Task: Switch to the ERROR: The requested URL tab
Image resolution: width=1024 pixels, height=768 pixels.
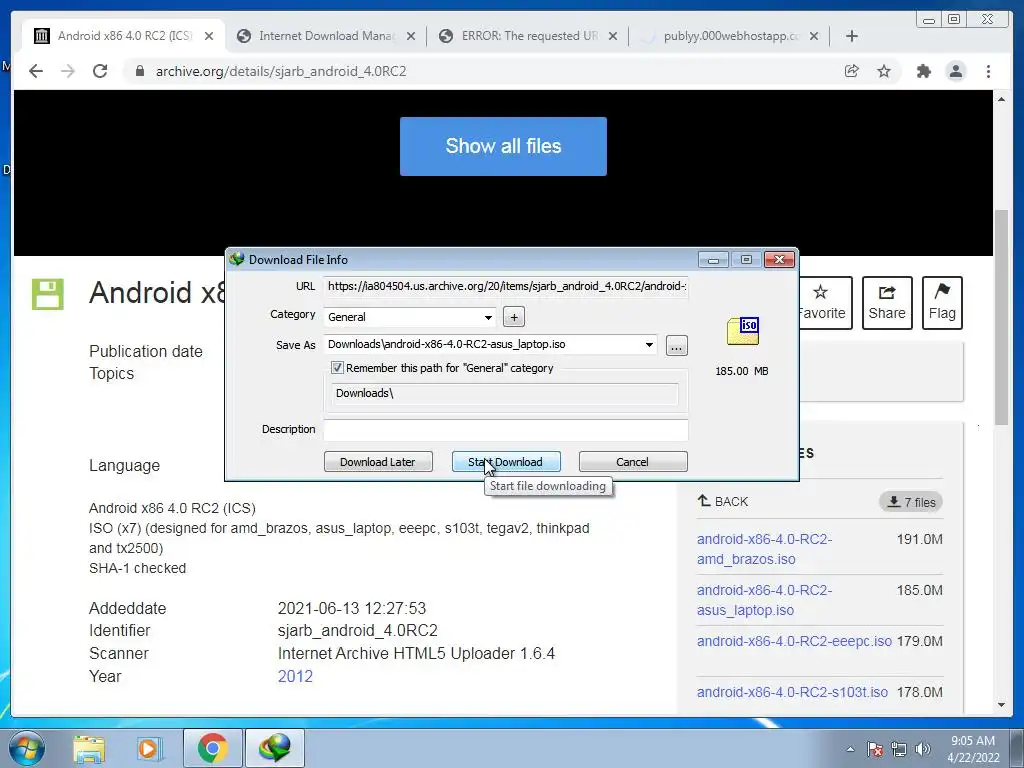Action: click(x=529, y=36)
